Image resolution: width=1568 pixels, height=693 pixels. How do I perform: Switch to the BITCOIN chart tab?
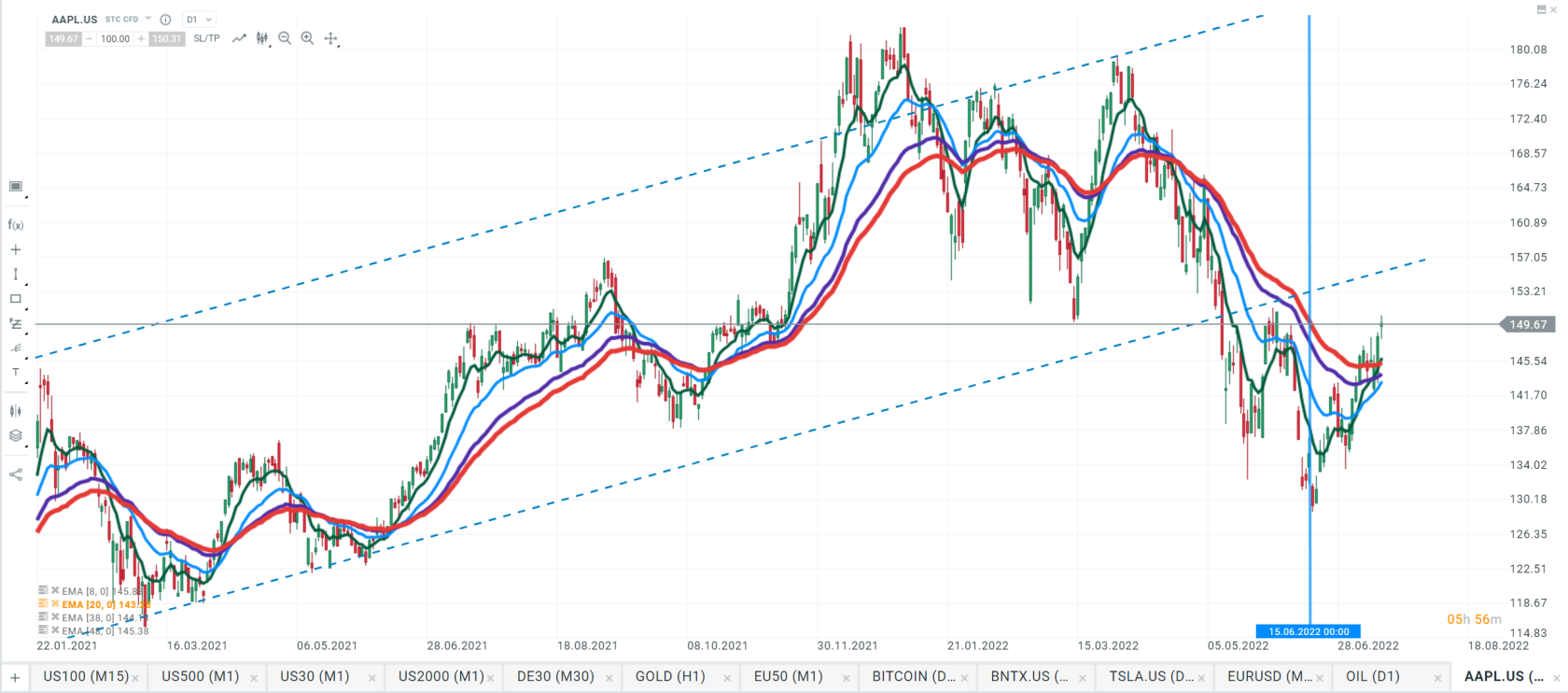coord(915,676)
